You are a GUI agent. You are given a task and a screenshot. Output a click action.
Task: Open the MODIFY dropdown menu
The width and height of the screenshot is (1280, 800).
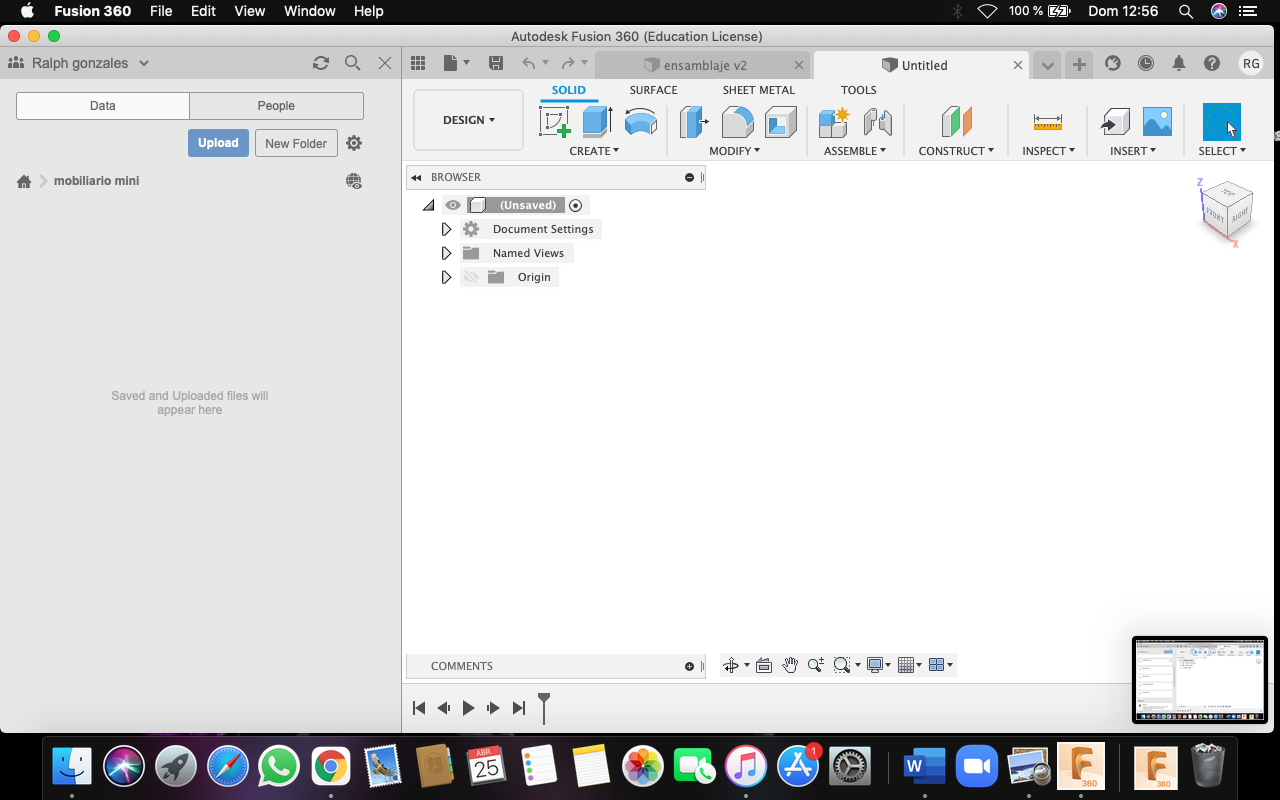735,151
